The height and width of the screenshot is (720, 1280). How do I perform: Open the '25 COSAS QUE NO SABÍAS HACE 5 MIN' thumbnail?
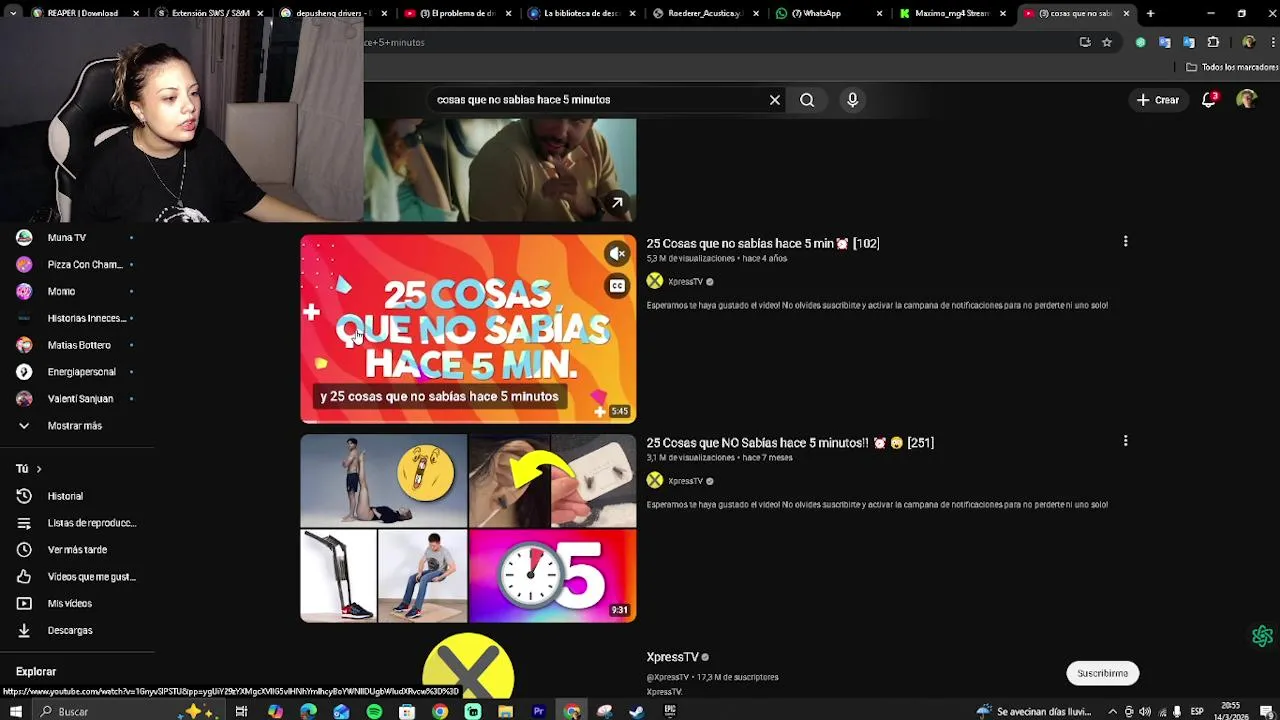pos(468,329)
